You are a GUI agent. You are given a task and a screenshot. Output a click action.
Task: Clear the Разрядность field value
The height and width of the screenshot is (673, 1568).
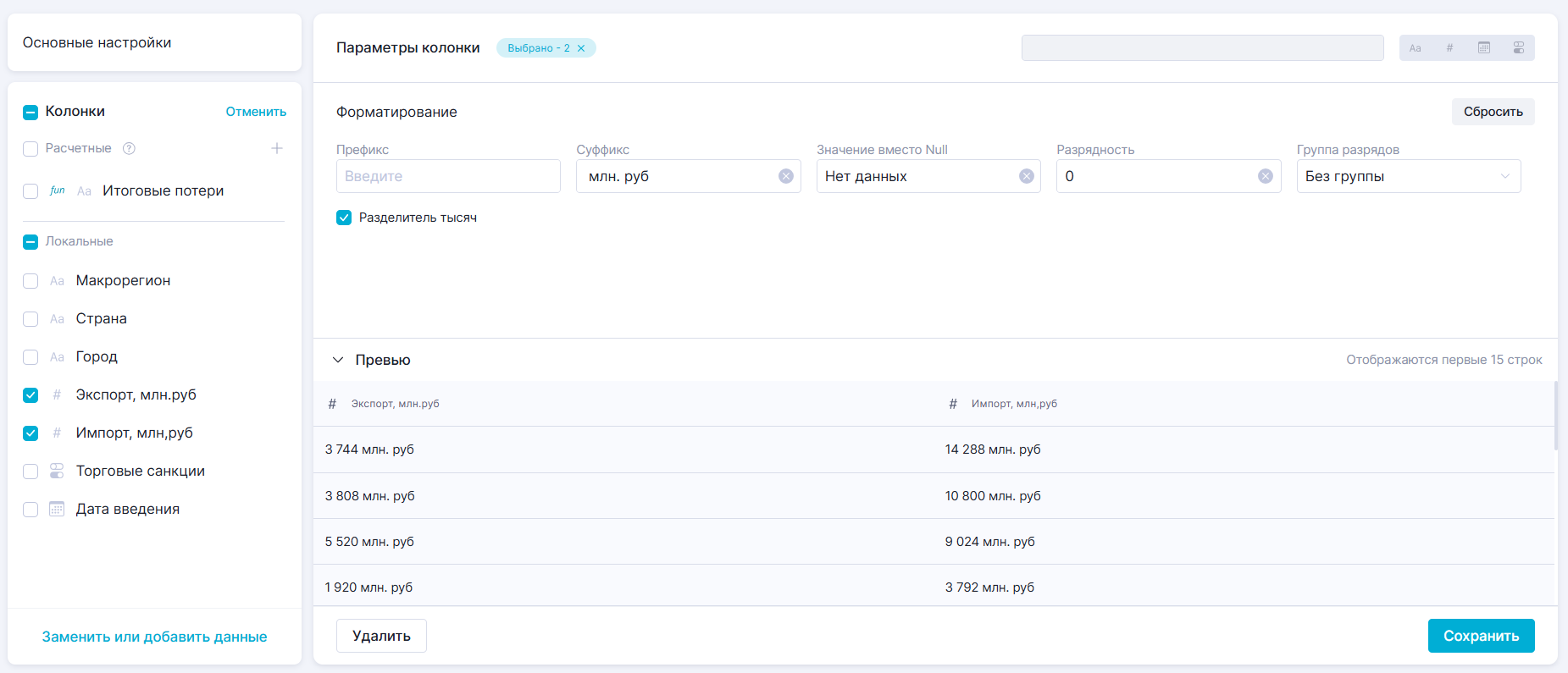pos(1265,176)
